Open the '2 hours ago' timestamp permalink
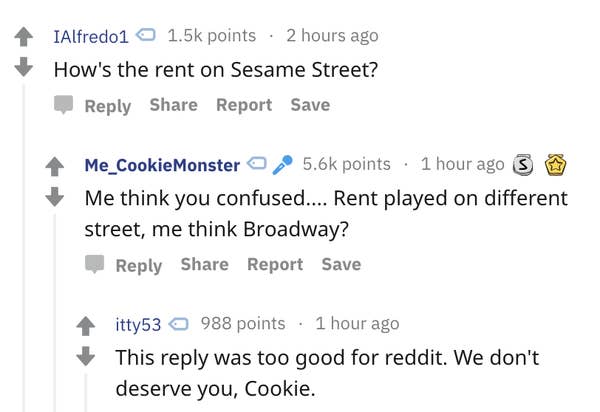The width and height of the screenshot is (600, 412). pos(332,36)
